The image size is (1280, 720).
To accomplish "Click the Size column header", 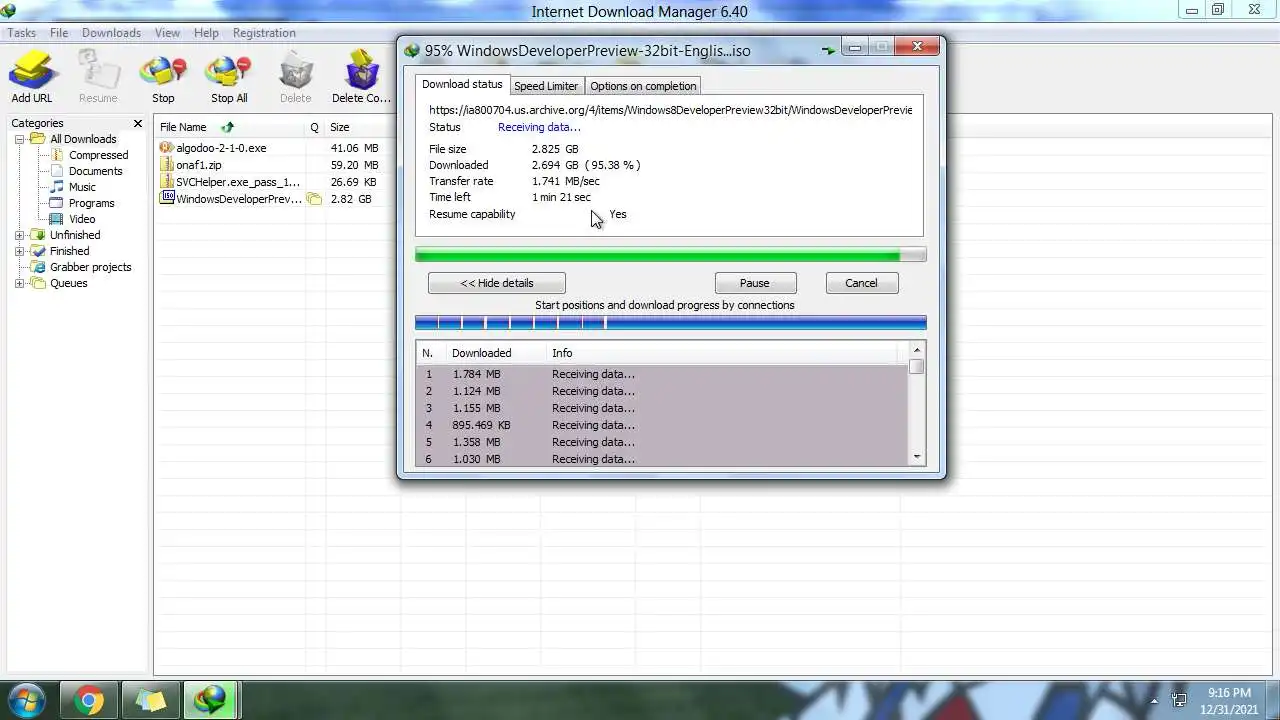I will click(x=340, y=127).
